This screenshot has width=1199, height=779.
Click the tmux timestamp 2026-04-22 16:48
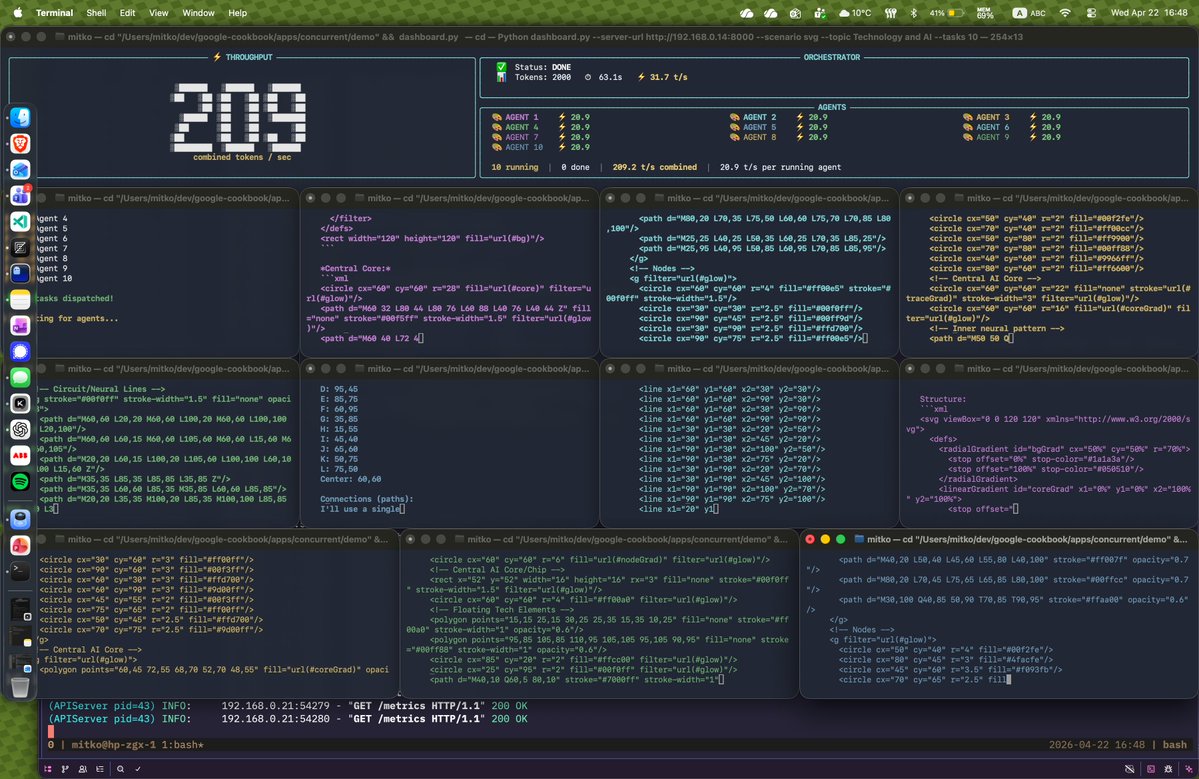pos(1097,745)
